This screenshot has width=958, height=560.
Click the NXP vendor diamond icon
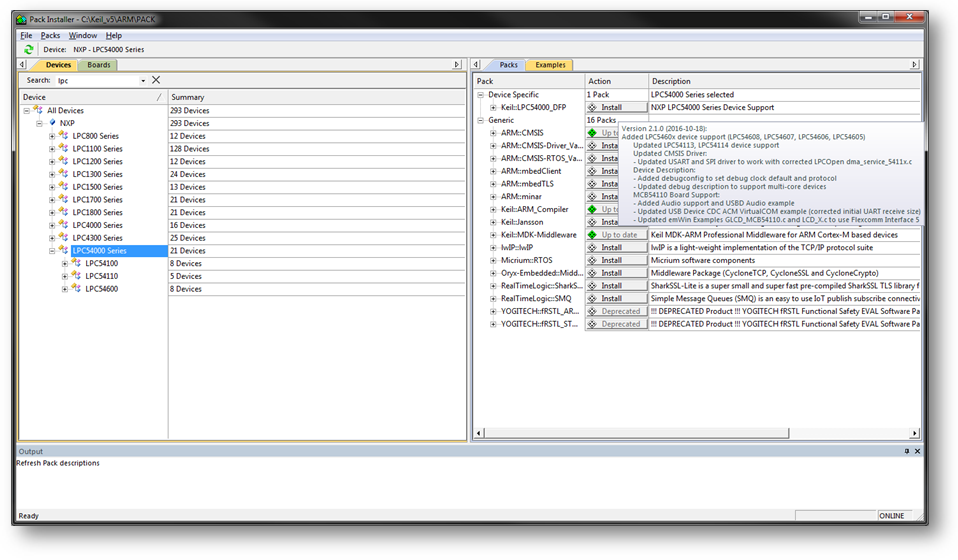click(x=53, y=123)
